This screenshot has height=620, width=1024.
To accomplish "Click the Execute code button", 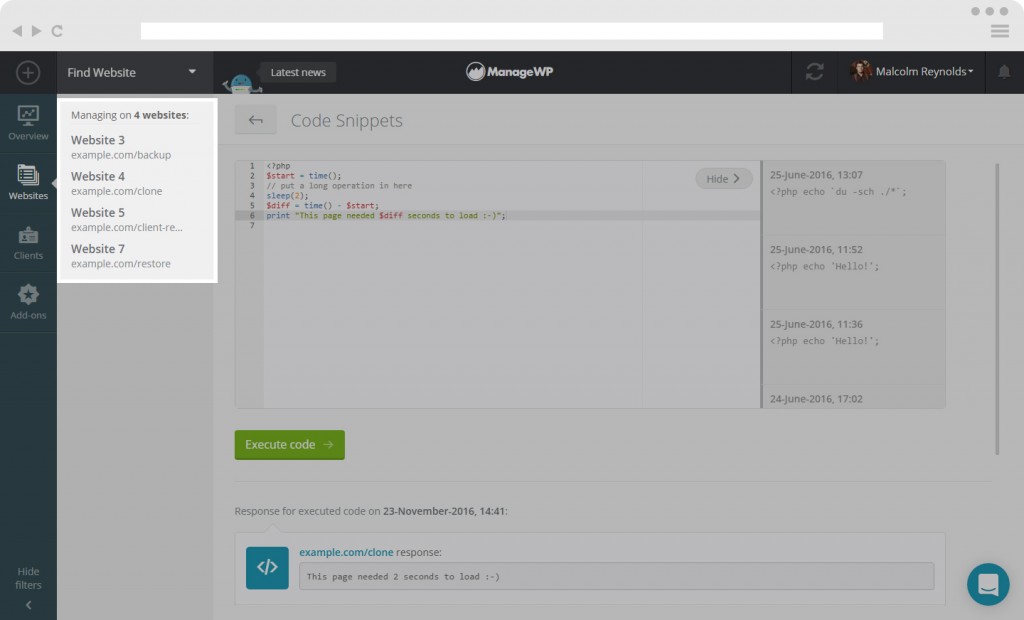I will [x=289, y=444].
